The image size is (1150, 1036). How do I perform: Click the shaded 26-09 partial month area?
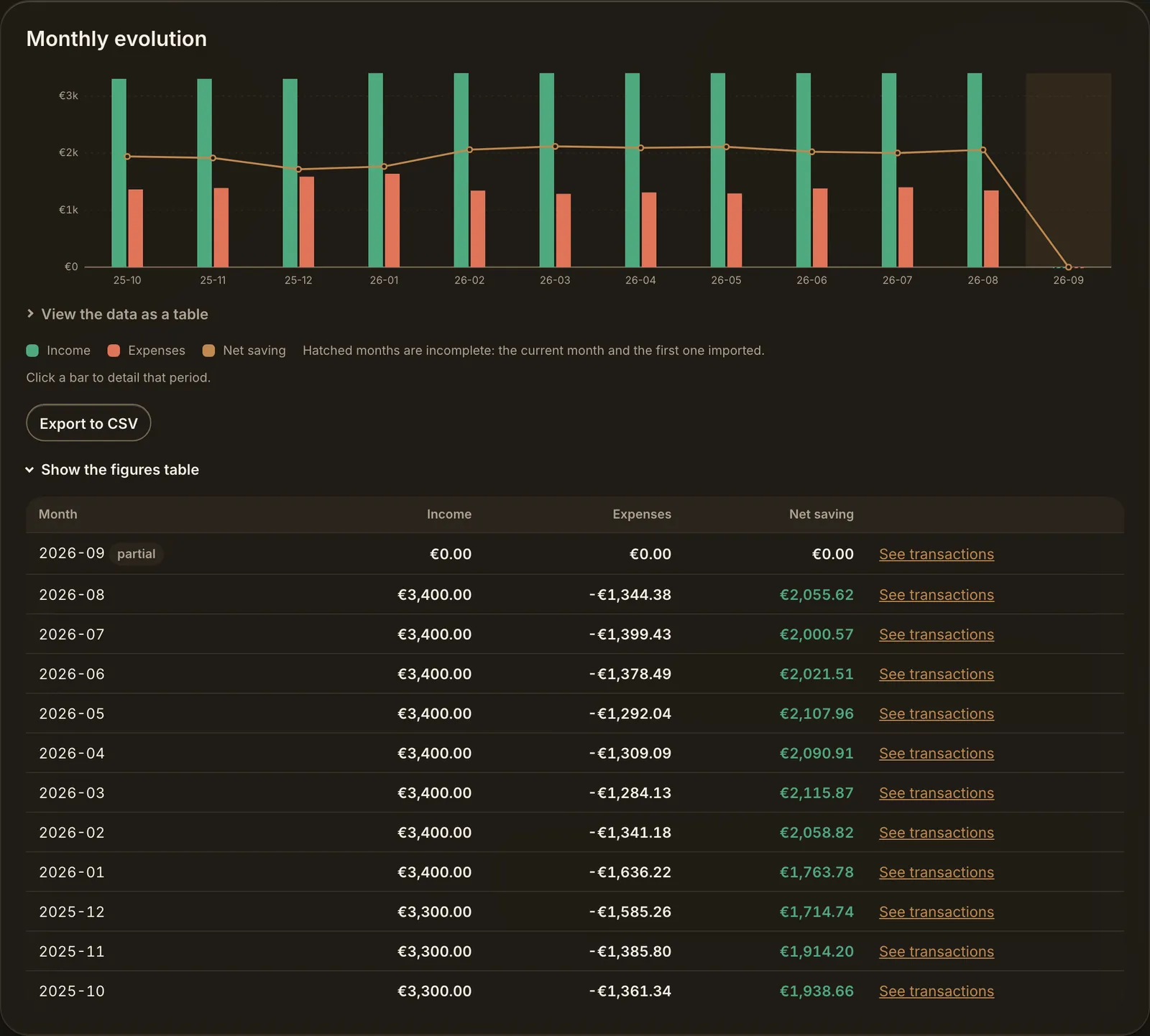1069,170
